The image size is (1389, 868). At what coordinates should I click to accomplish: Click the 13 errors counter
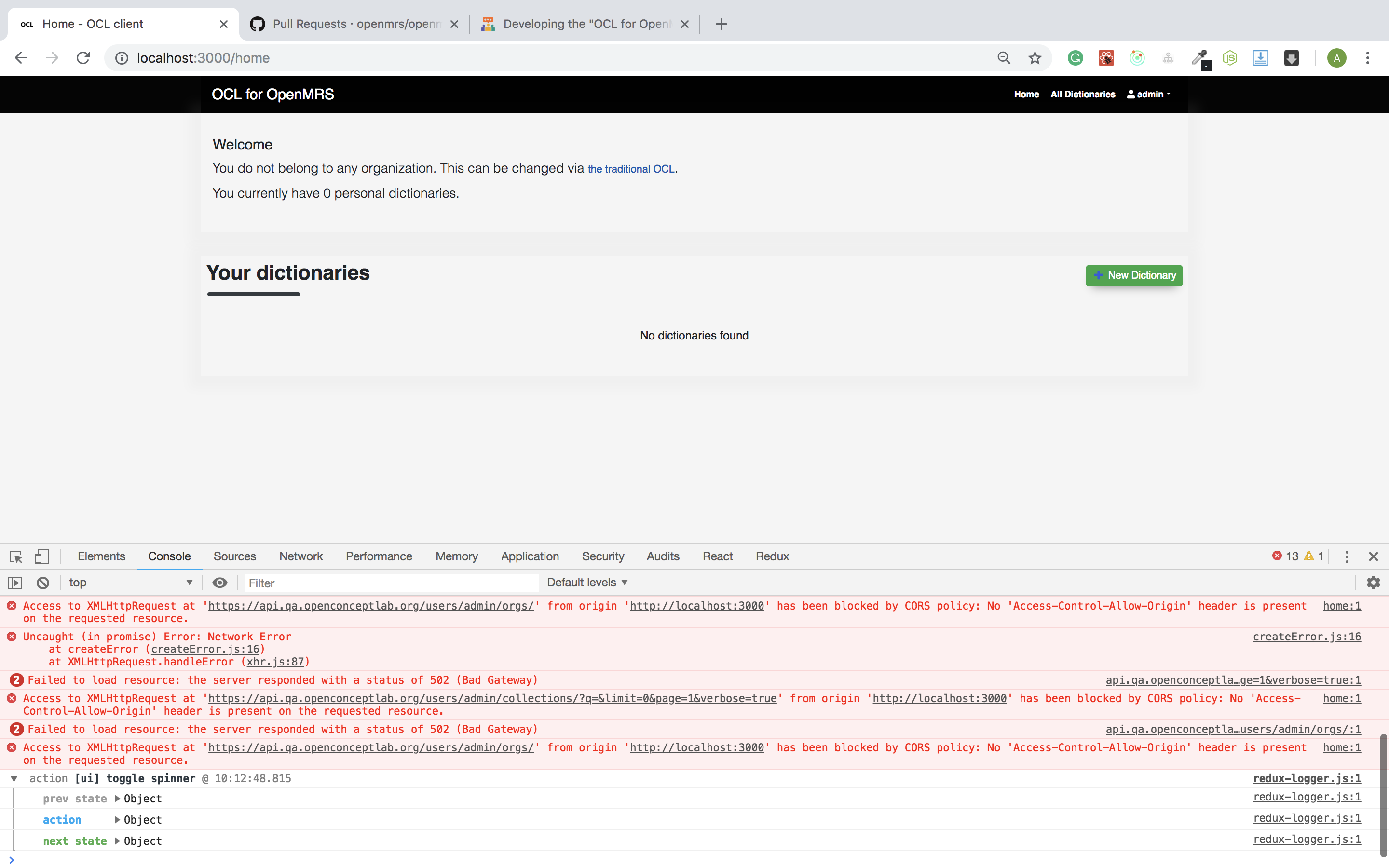pos(1285,556)
